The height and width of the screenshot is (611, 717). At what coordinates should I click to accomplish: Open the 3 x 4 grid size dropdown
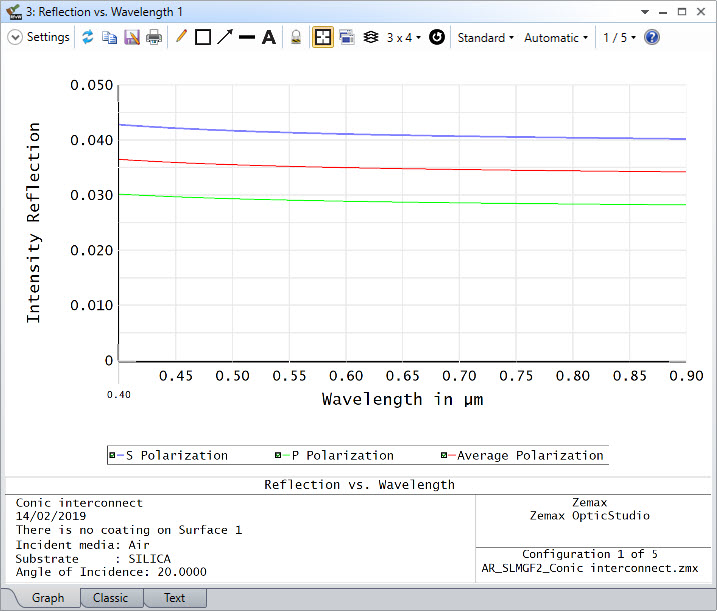pyautogui.click(x=404, y=38)
